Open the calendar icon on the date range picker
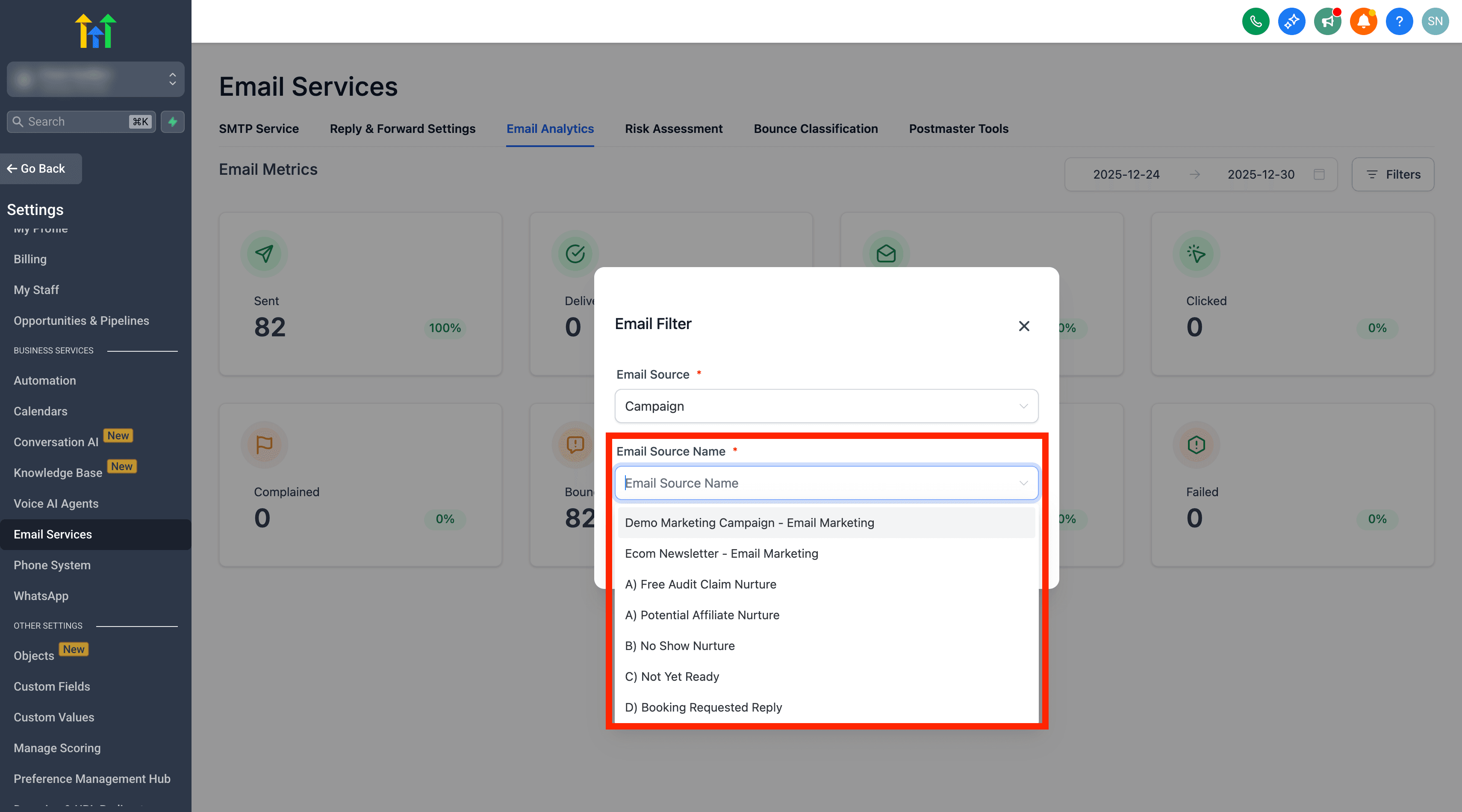 click(x=1320, y=174)
